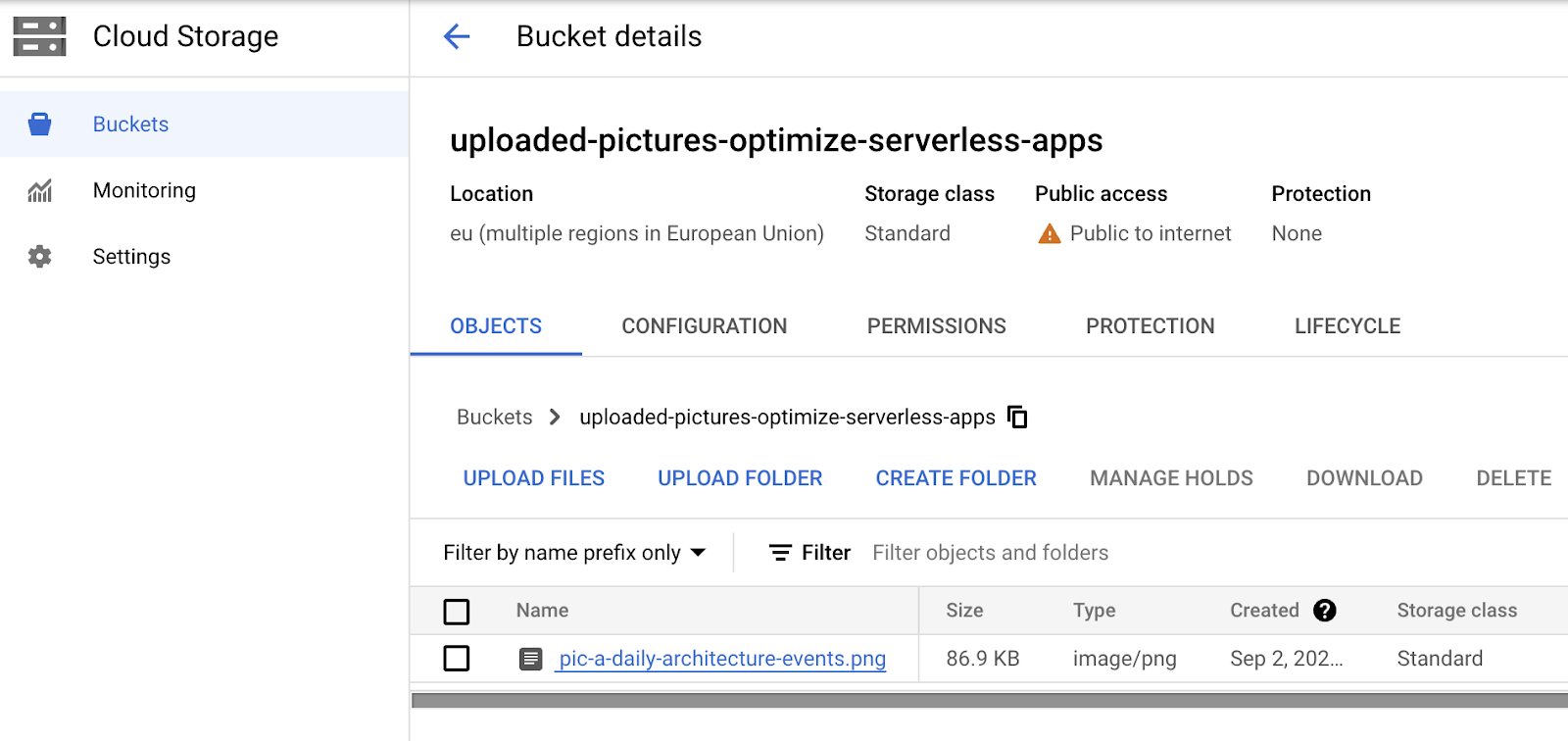Click the Created column help icon

[1324, 611]
